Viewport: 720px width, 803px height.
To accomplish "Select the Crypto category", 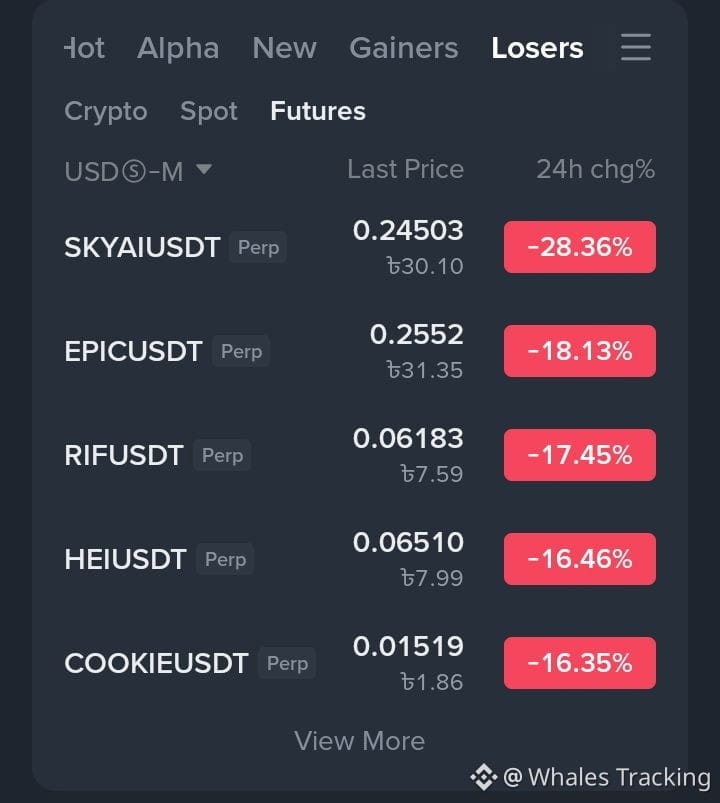I will [x=106, y=111].
